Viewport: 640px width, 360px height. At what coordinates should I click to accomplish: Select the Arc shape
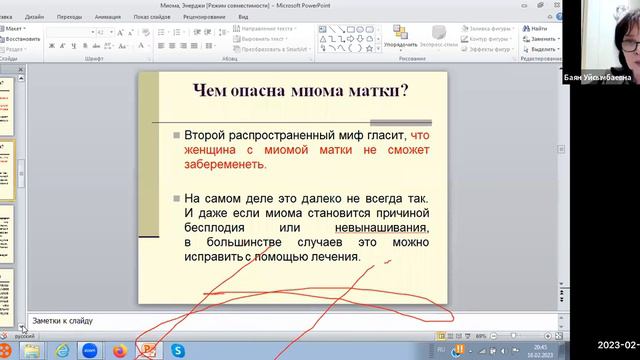(x=332, y=49)
